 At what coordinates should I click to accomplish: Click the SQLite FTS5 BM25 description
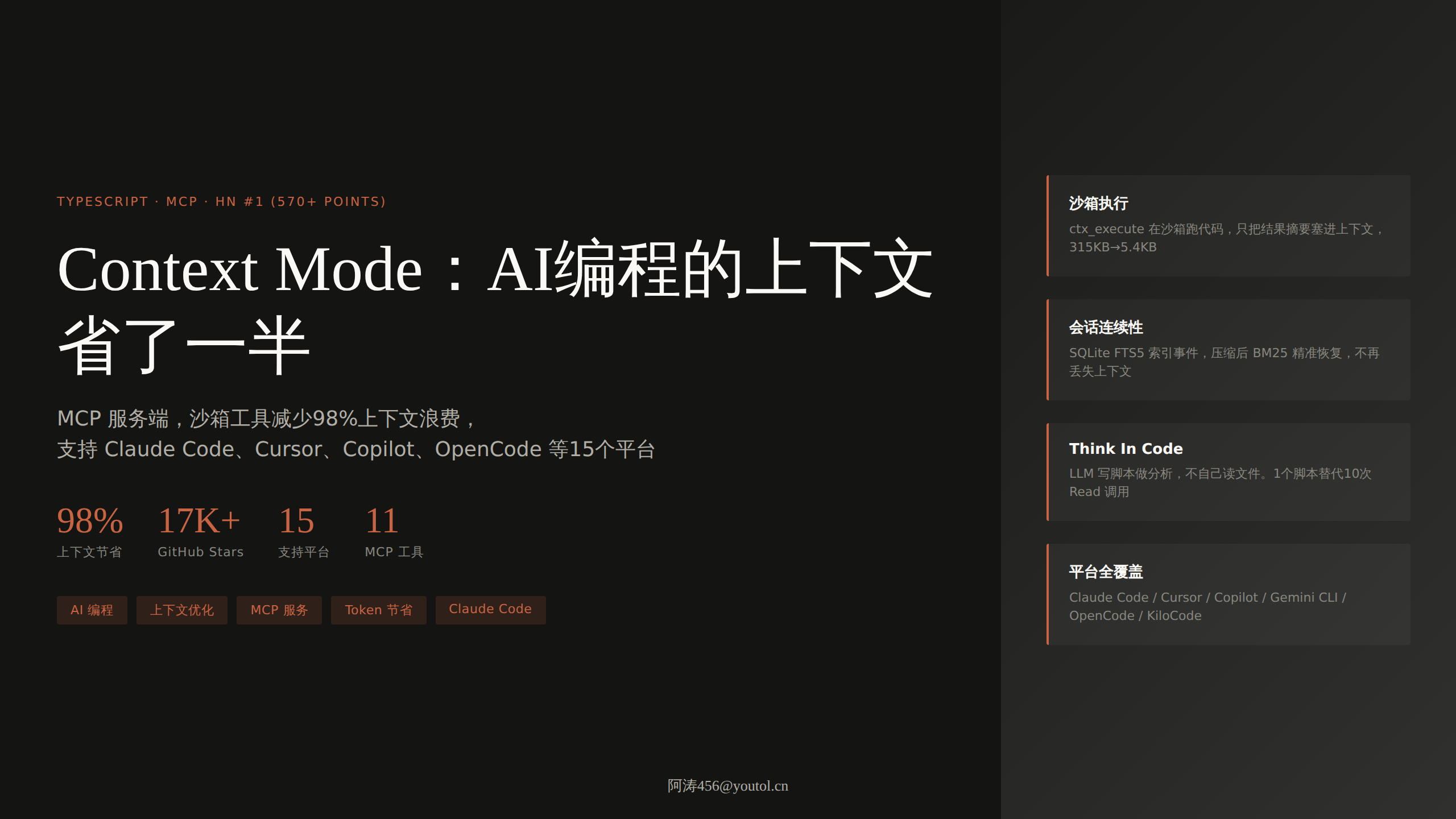1224,362
